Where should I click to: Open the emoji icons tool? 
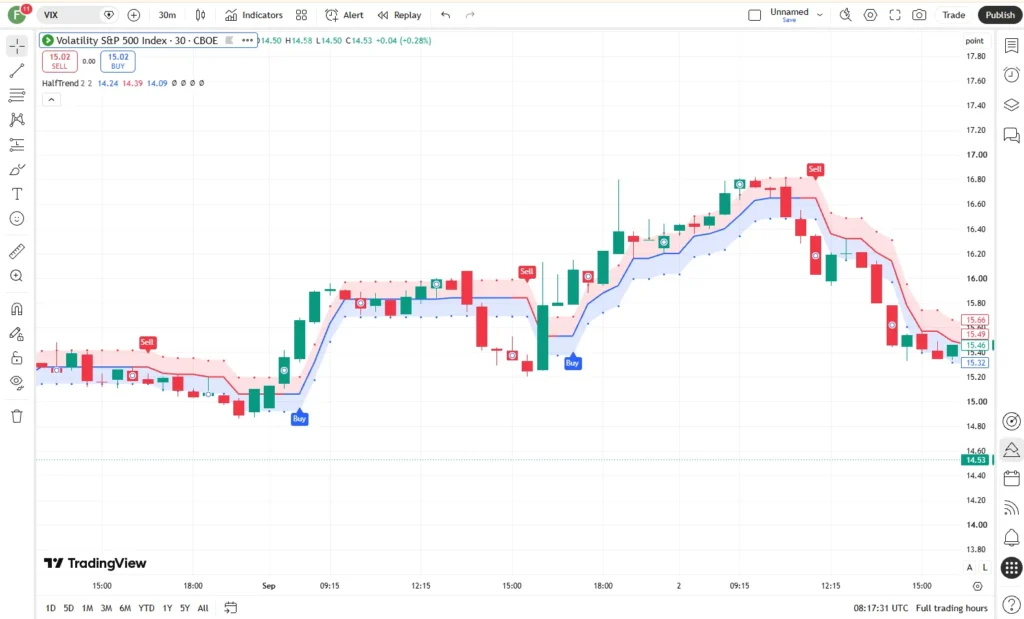[x=17, y=219]
